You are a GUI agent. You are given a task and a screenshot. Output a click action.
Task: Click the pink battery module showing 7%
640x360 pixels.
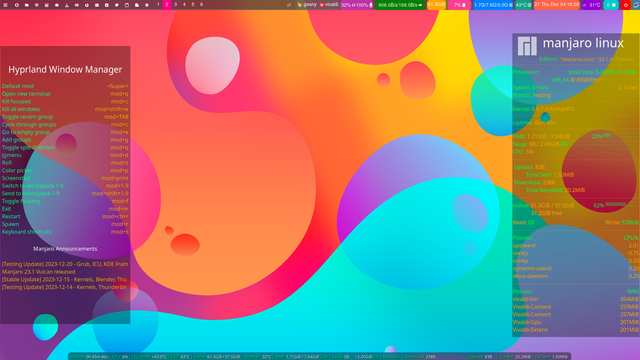(460, 5)
